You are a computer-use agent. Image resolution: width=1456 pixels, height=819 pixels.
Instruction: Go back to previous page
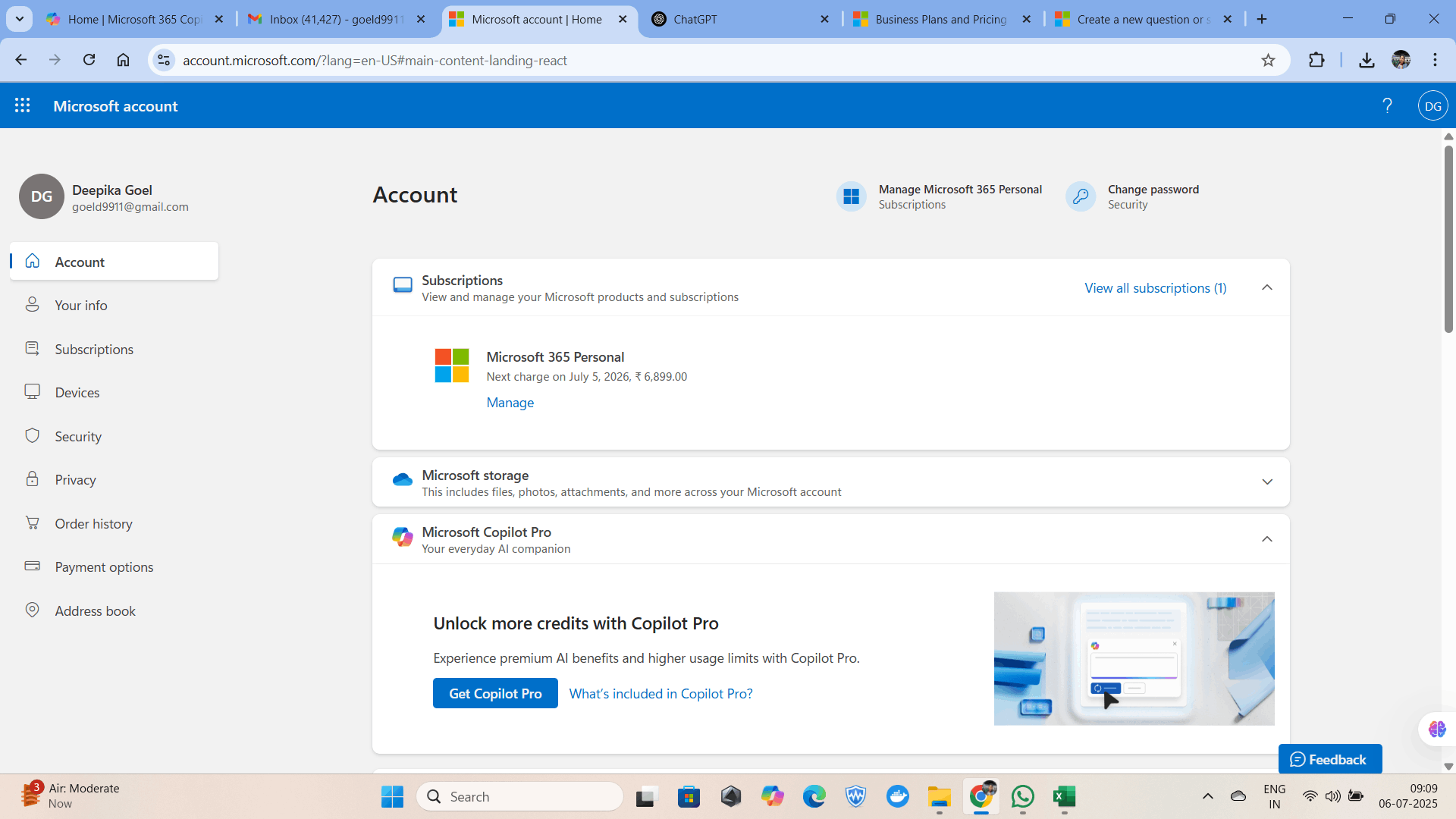[20, 60]
